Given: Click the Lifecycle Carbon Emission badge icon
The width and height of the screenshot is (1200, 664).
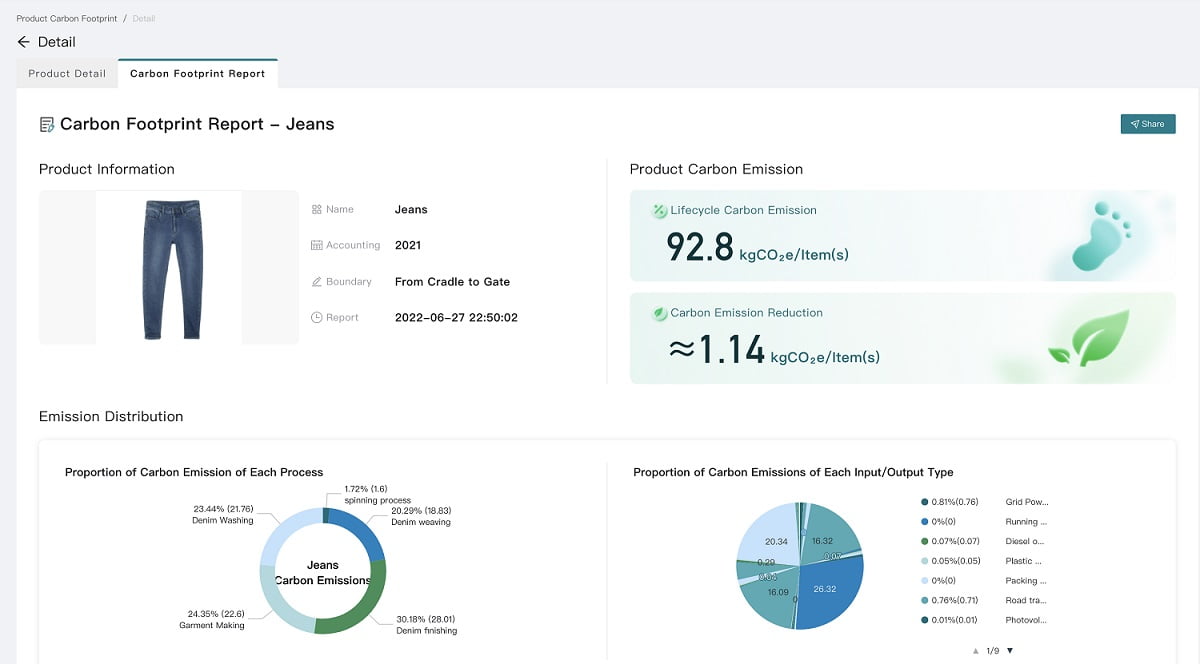Looking at the screenshot, I should [x=659, y=211].
